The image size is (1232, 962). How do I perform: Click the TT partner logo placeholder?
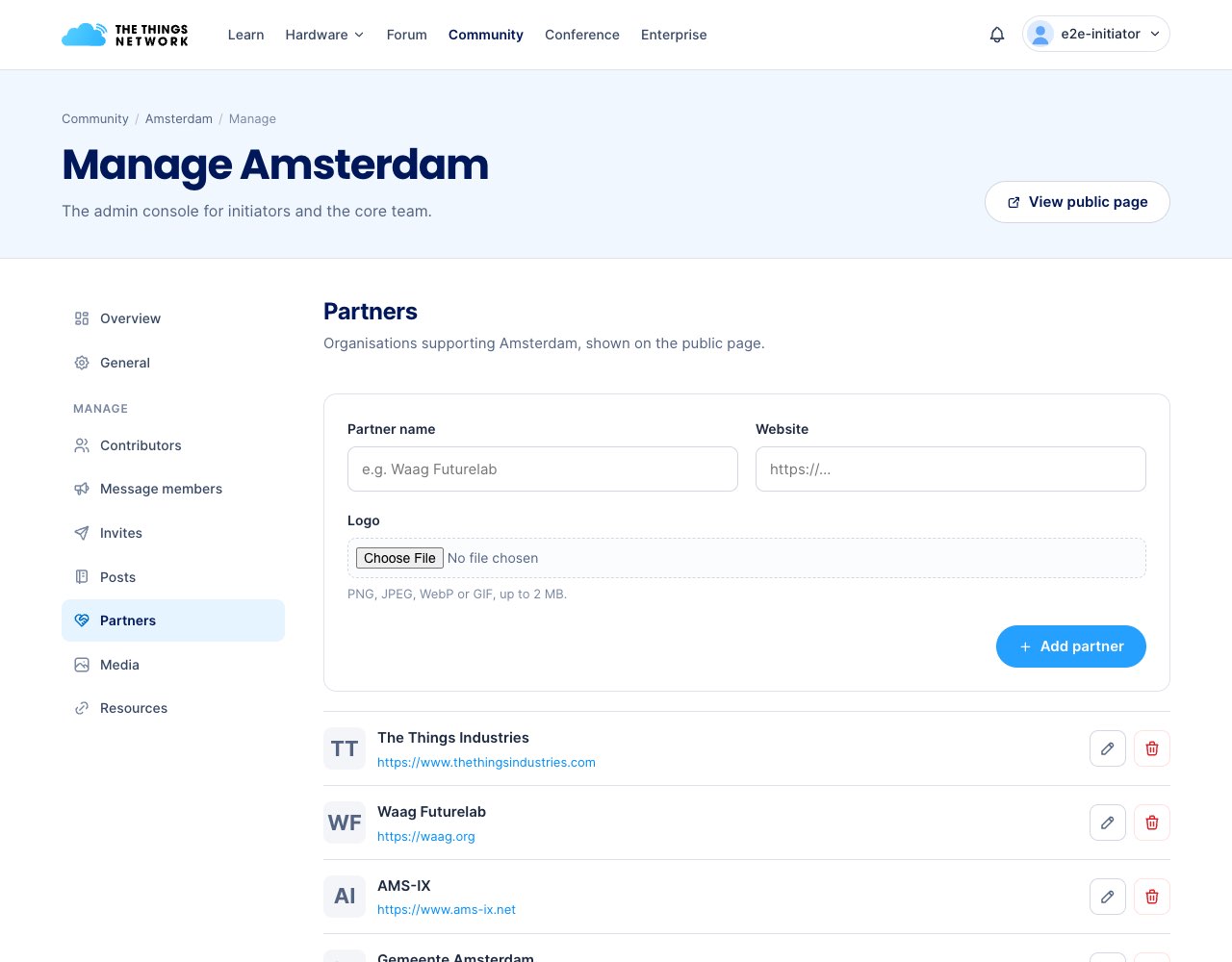tap(345, 748)
